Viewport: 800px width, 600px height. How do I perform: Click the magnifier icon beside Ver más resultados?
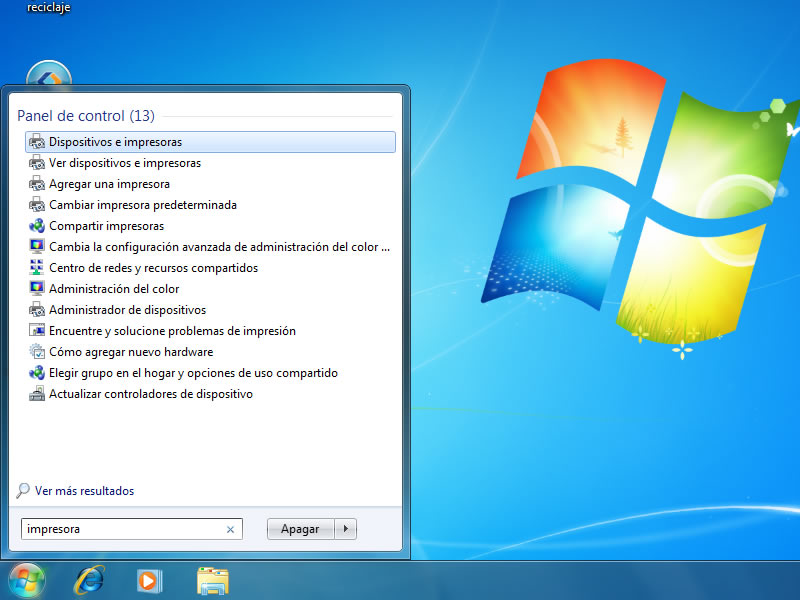(x=23, y=490)
